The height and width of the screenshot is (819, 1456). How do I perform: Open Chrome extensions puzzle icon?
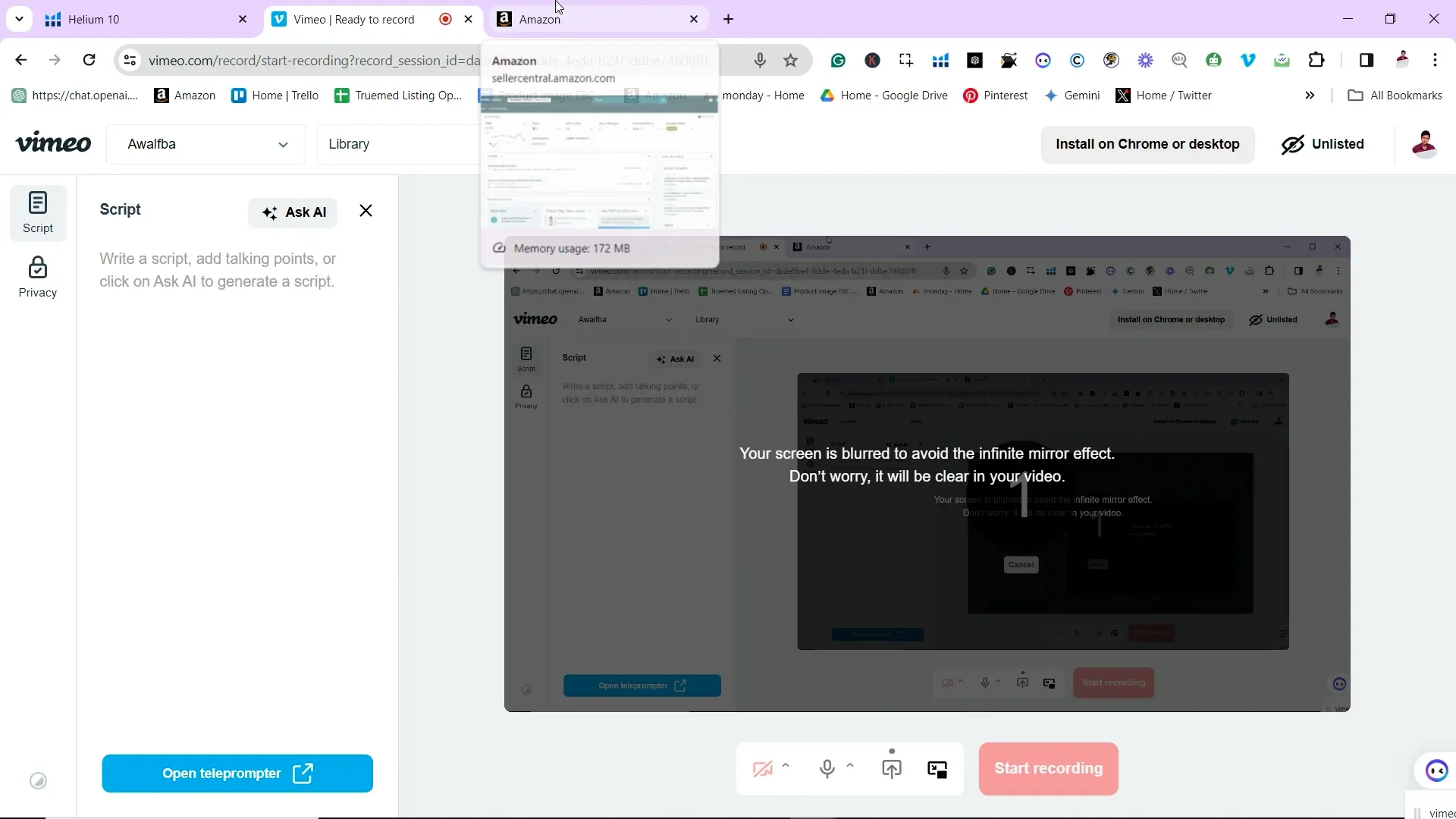pos(1316,60)
